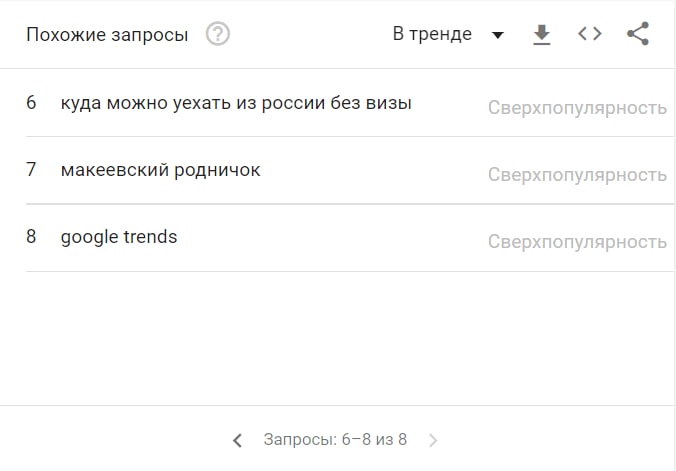
Task: Click the share icon
Action: click(638, 34)
